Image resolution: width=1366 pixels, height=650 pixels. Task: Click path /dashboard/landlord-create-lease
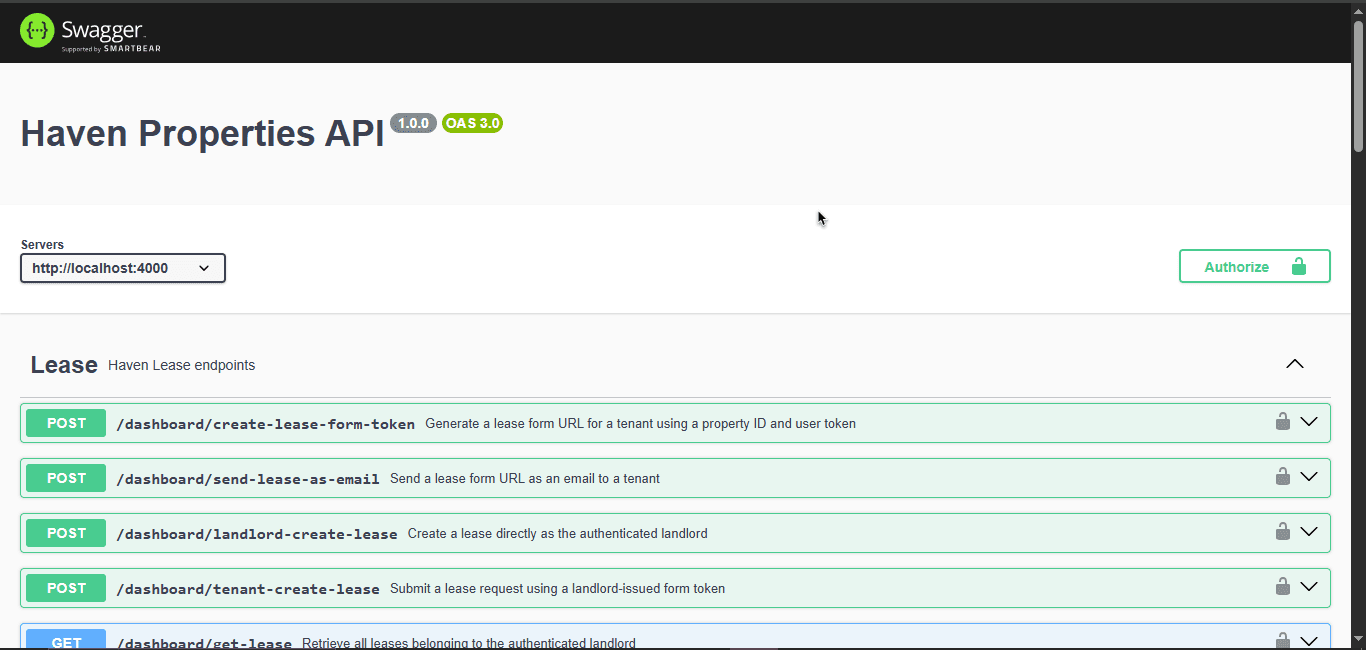tap(257, 534)
